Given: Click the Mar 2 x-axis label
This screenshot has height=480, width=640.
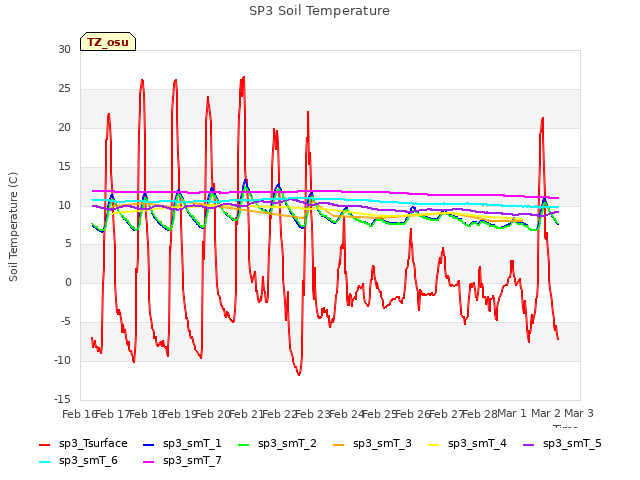Looking at the screenshot, I should [546, 413].
